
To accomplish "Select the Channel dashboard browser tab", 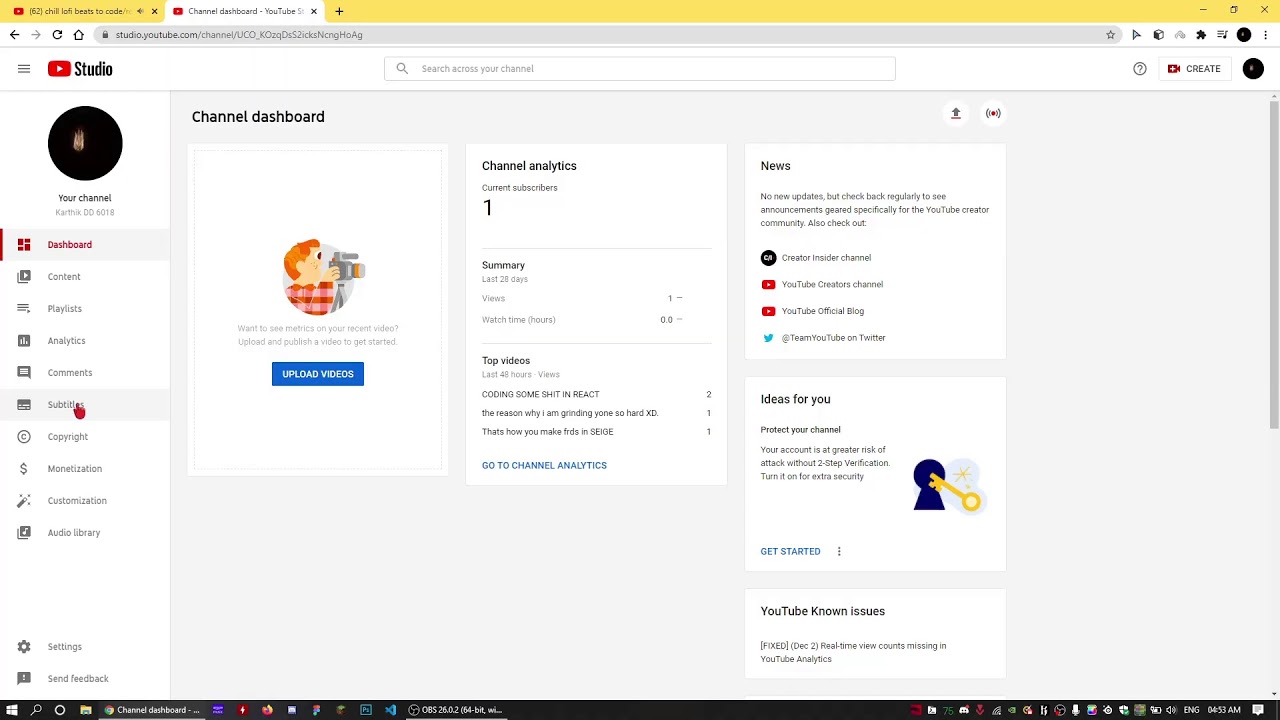I will [245, 11].
